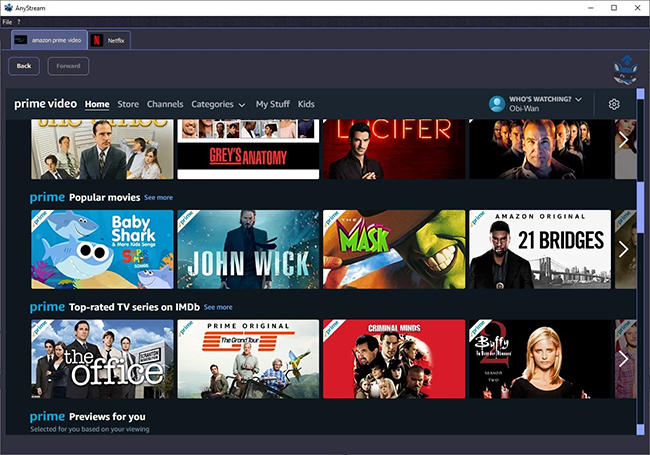Open the John Wick movie thumbnail
This screenshot has height=455, width=650.
tap(248, 249)
